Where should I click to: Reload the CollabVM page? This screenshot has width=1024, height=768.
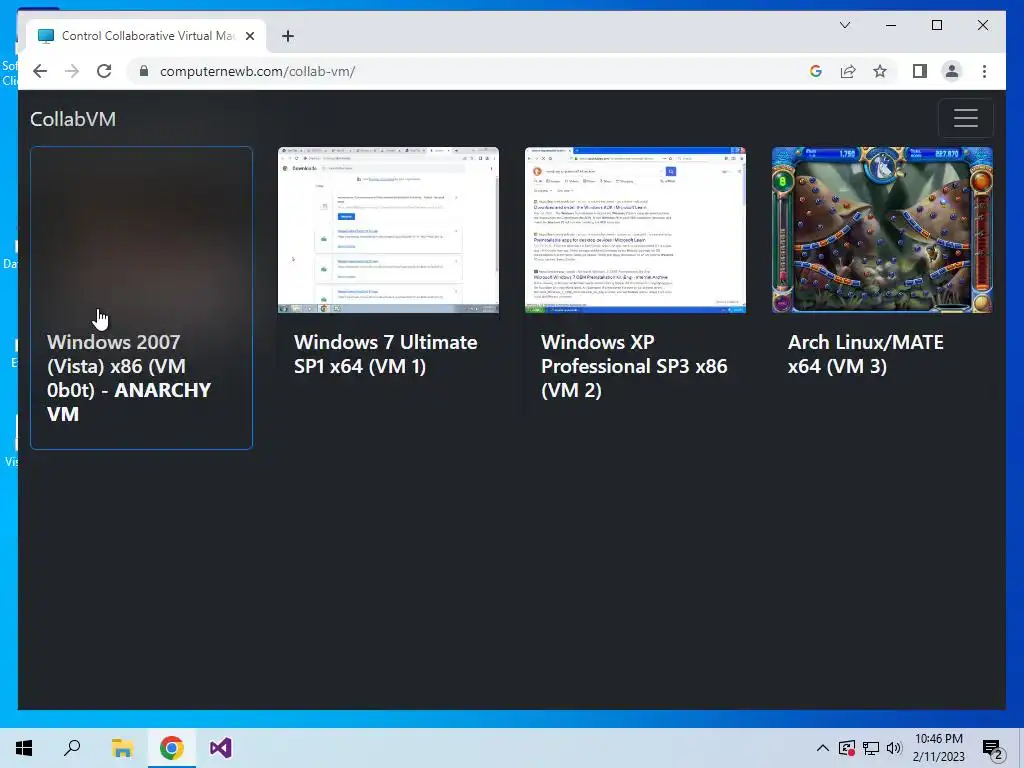click(x=104, y=71)
